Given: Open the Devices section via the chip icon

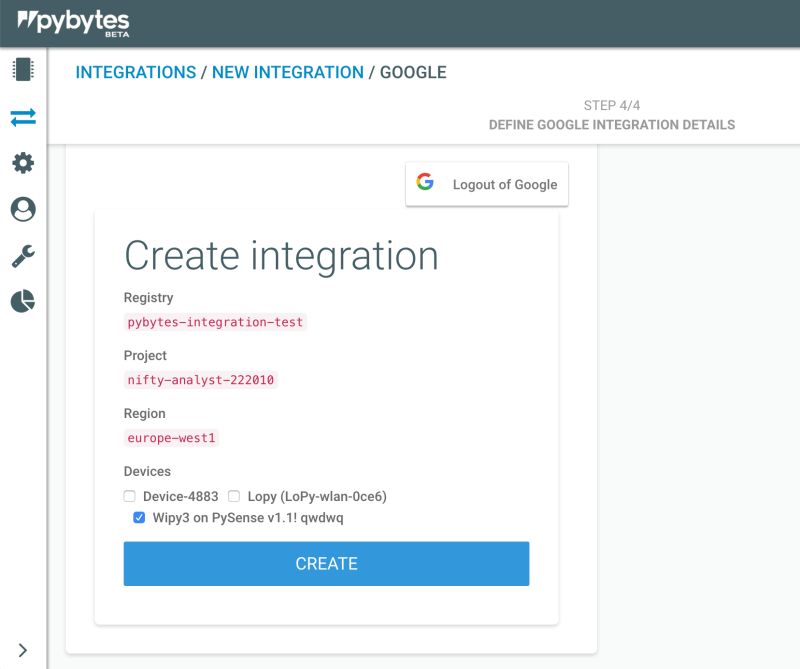Looking at the screenshot, I should coord(24,67).
